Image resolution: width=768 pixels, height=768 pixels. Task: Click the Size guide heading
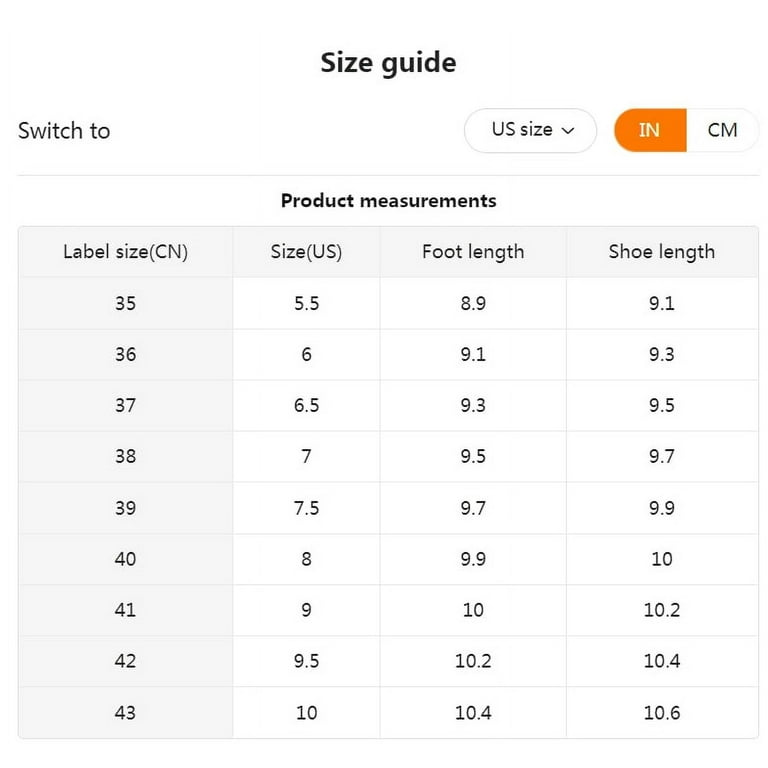pos(388,63)
